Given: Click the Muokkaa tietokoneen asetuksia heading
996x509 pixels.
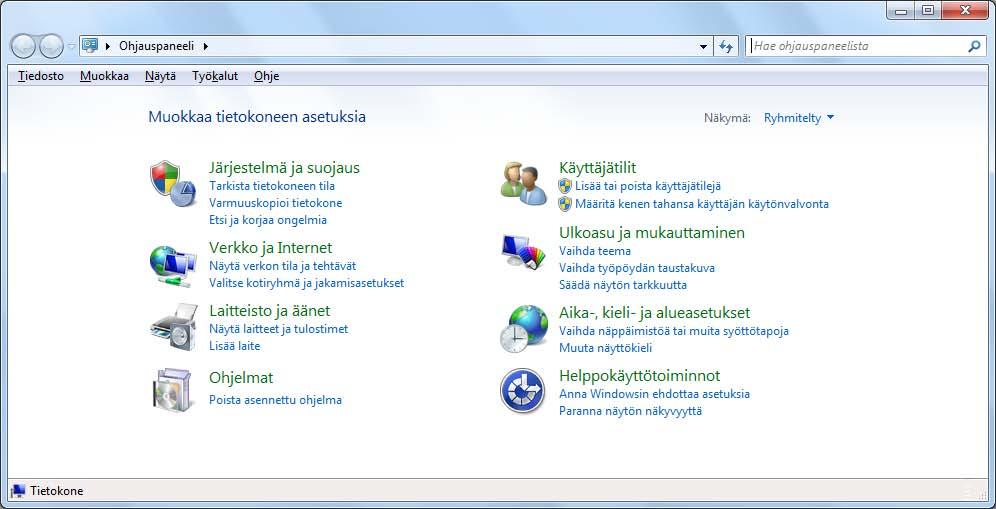Looking at the screenshot, I should tap(257, 117).
